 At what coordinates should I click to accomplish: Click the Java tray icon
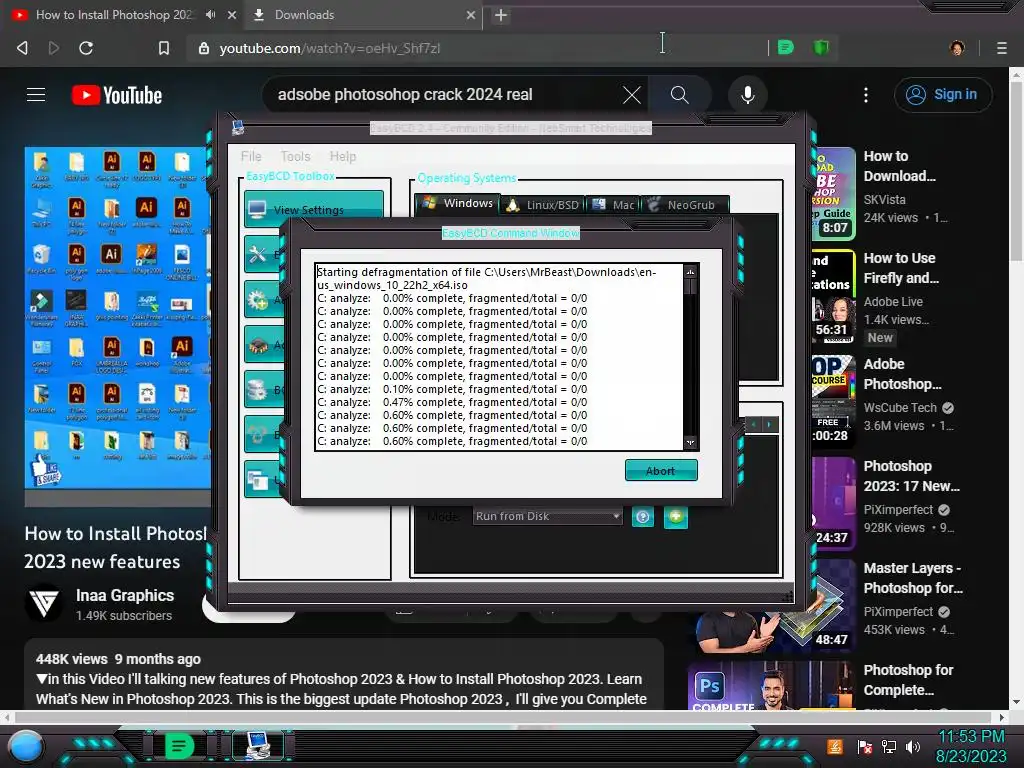835,746
